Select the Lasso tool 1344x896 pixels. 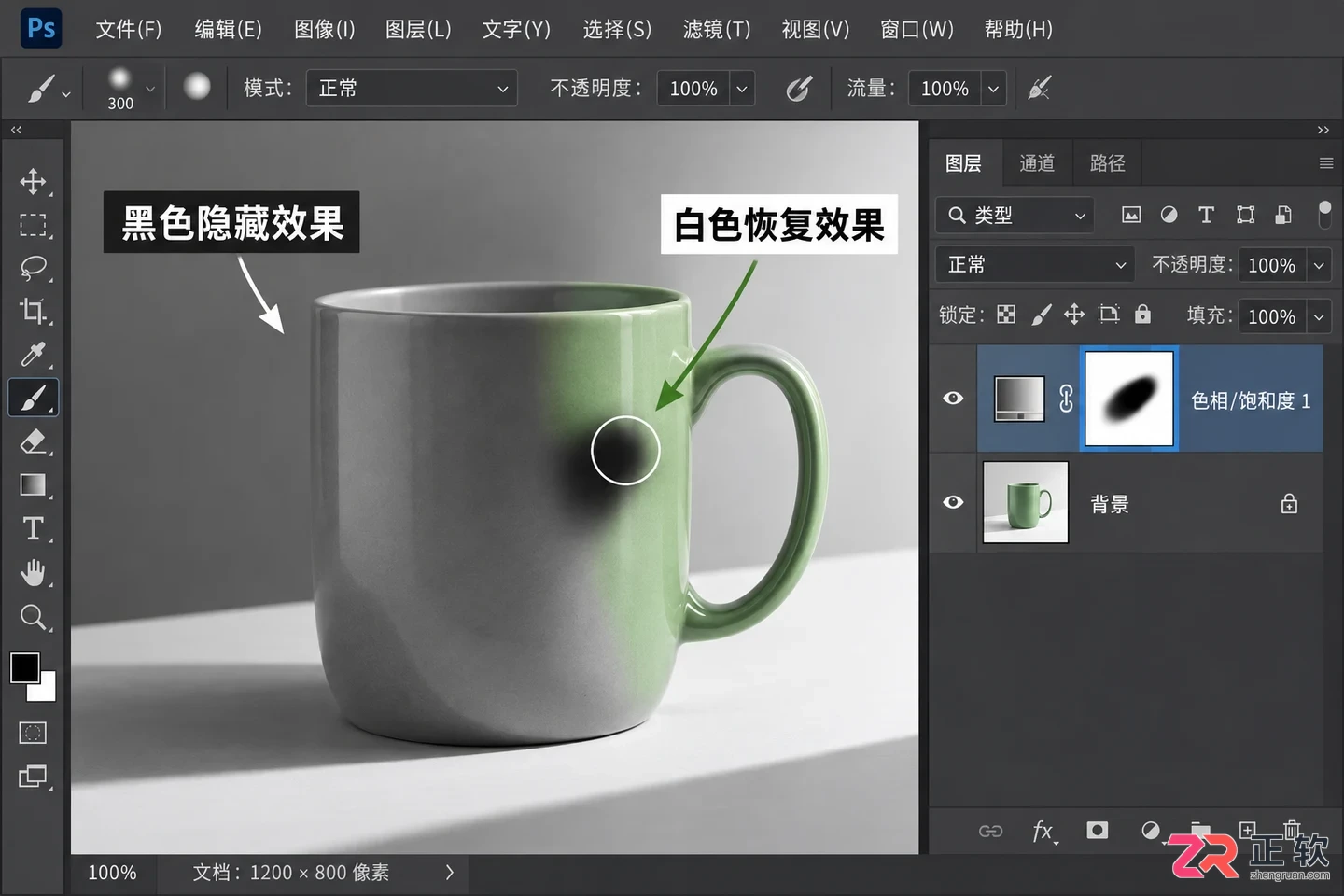(34, 268)
